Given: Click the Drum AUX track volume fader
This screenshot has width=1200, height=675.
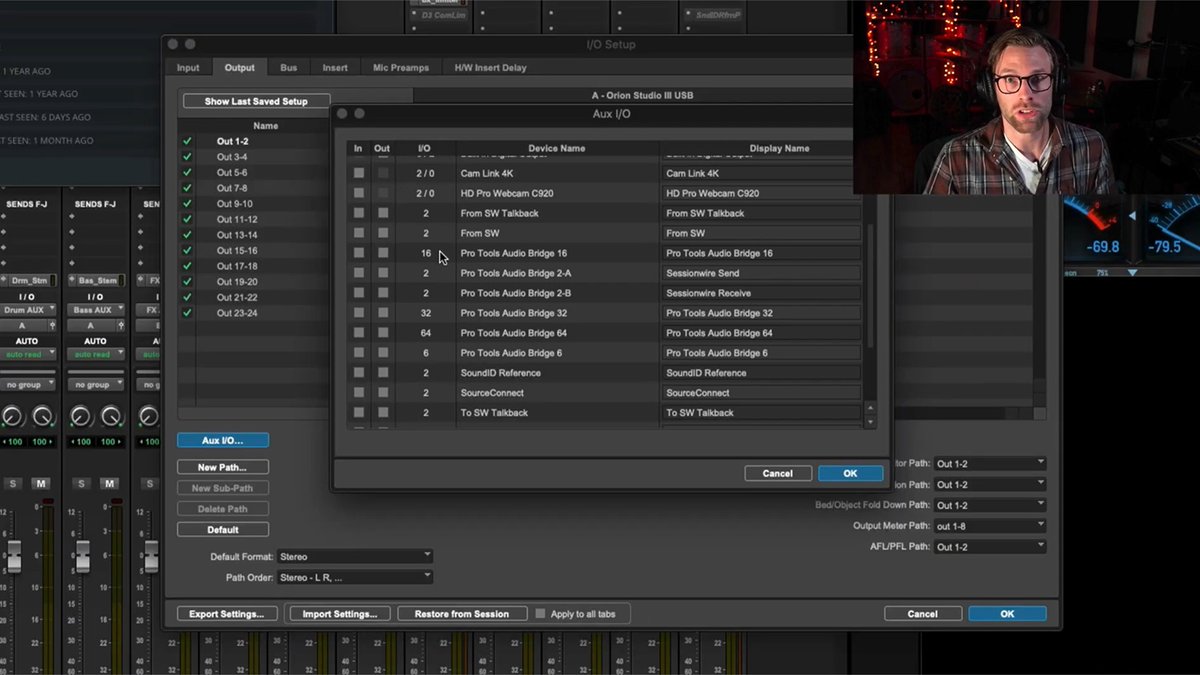Looking at the screenshot, I should click(14, 554).
